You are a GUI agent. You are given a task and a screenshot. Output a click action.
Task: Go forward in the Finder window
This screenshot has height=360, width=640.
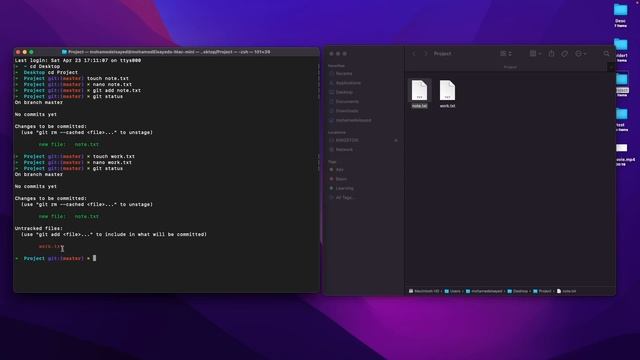click(425, 54)
